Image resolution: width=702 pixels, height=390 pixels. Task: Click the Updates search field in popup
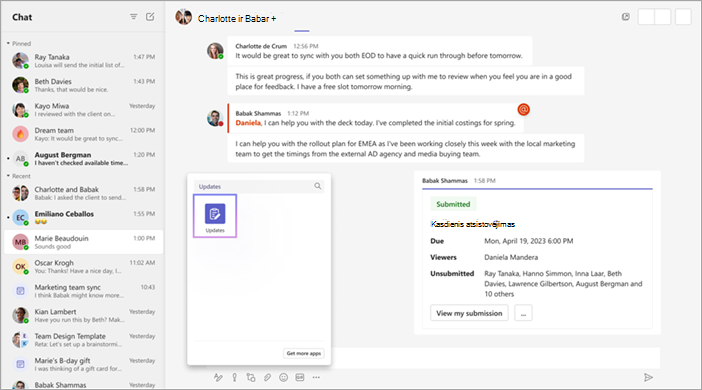(x=259, y=186)
